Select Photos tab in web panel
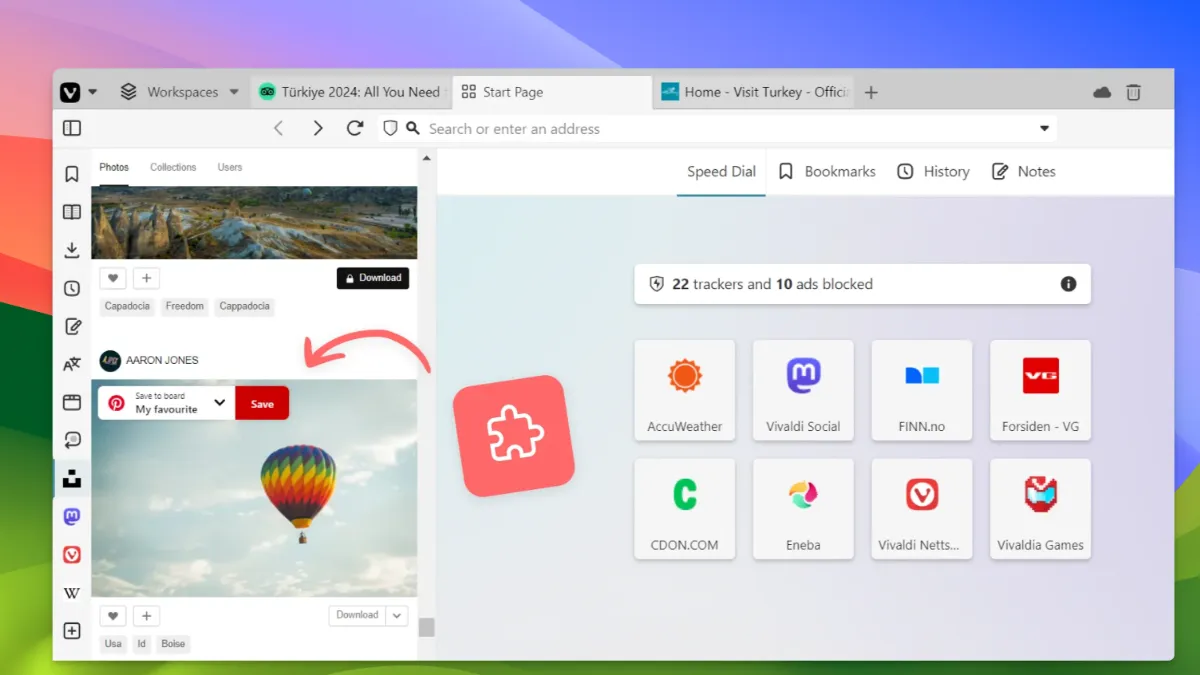Screen dimensions: 1200x675 (x=114, y=167)
